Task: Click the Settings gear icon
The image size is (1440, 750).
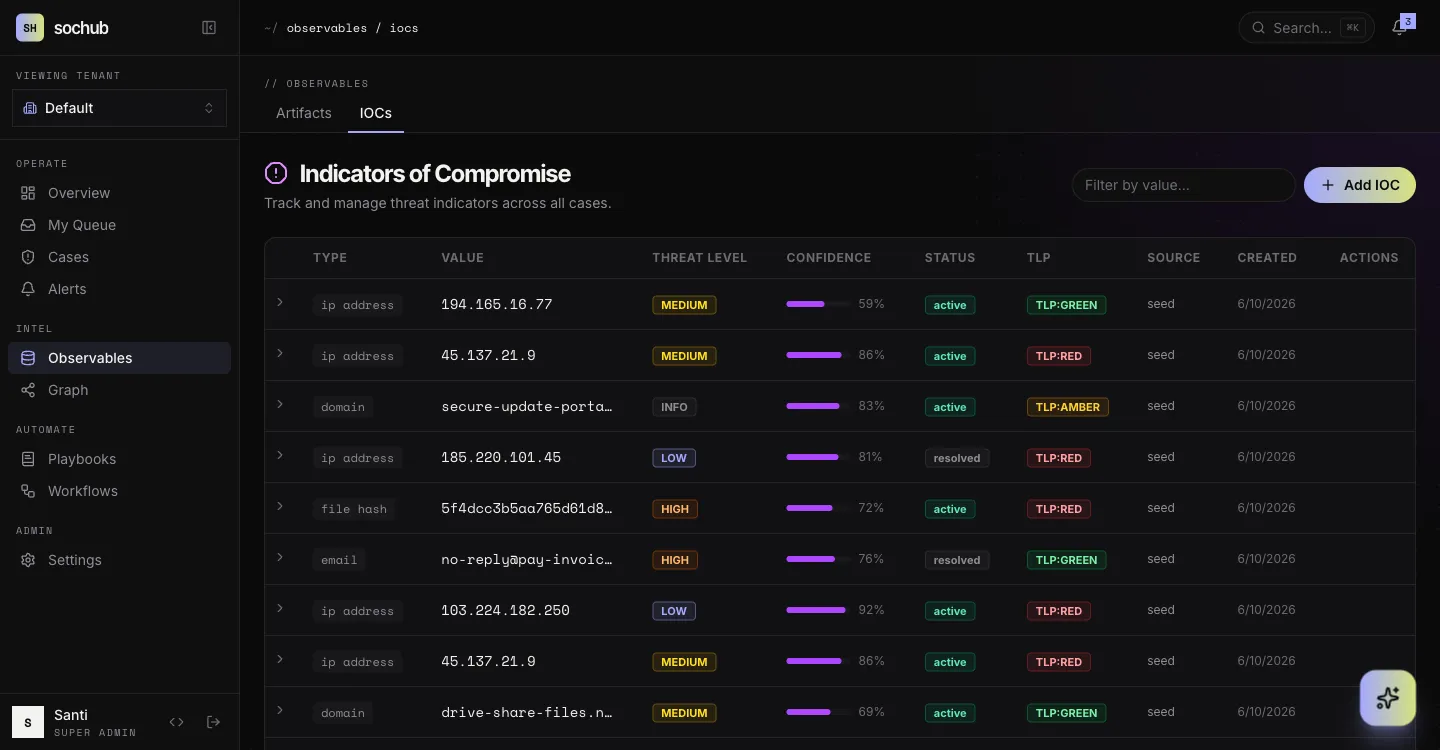Action: [x=28, y=560]
